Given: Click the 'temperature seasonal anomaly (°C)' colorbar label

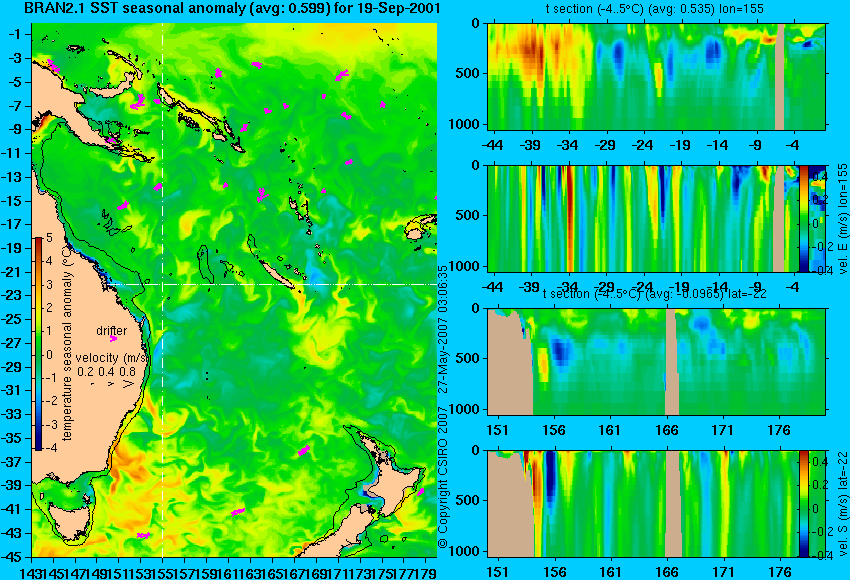Looking at the screenshot, I should [67, 343].
